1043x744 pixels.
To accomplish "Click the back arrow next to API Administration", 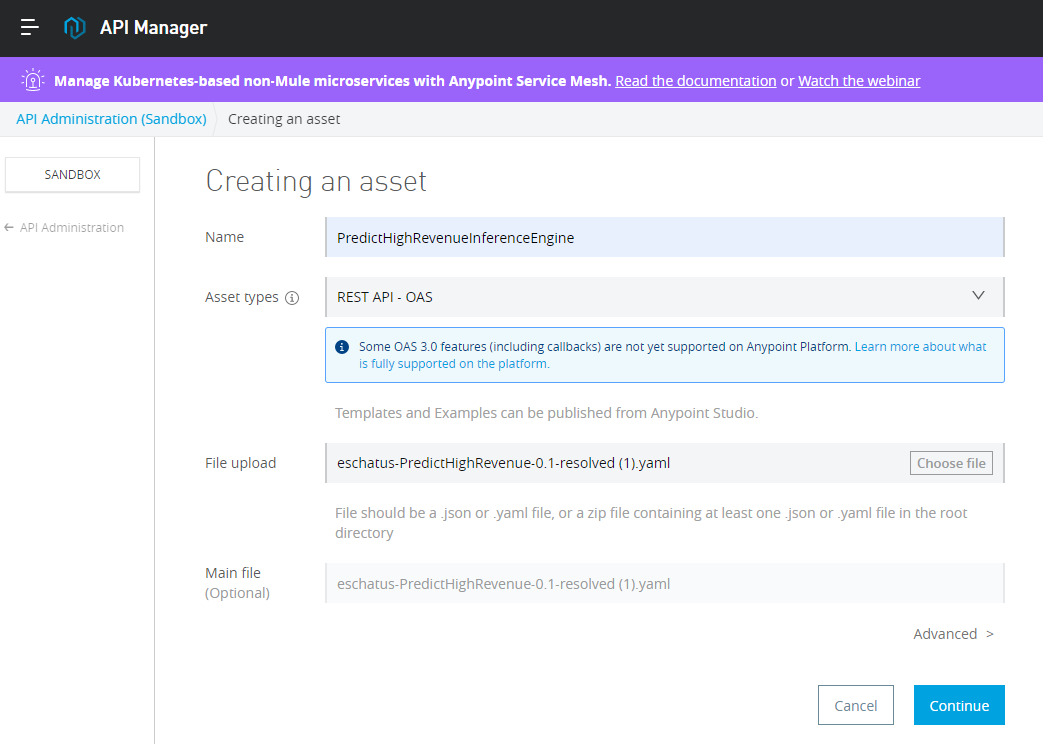I will point(9,228).
